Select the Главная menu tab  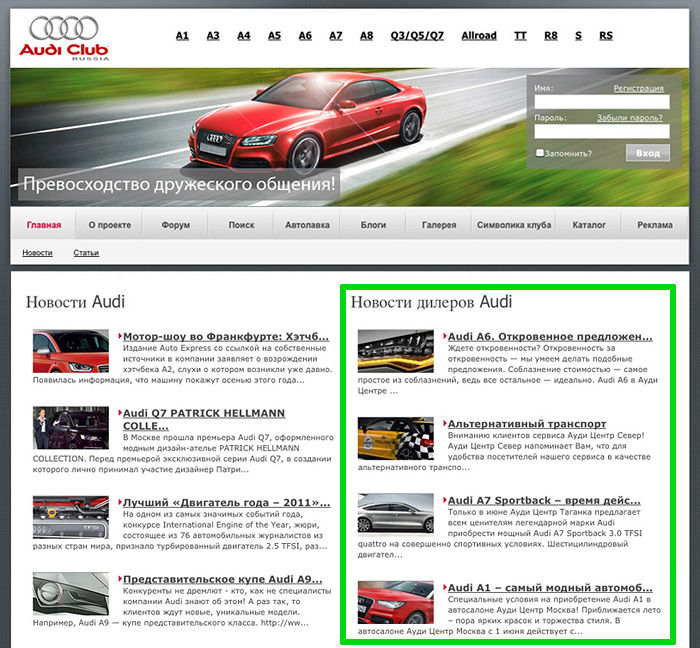tap(44, 225)
